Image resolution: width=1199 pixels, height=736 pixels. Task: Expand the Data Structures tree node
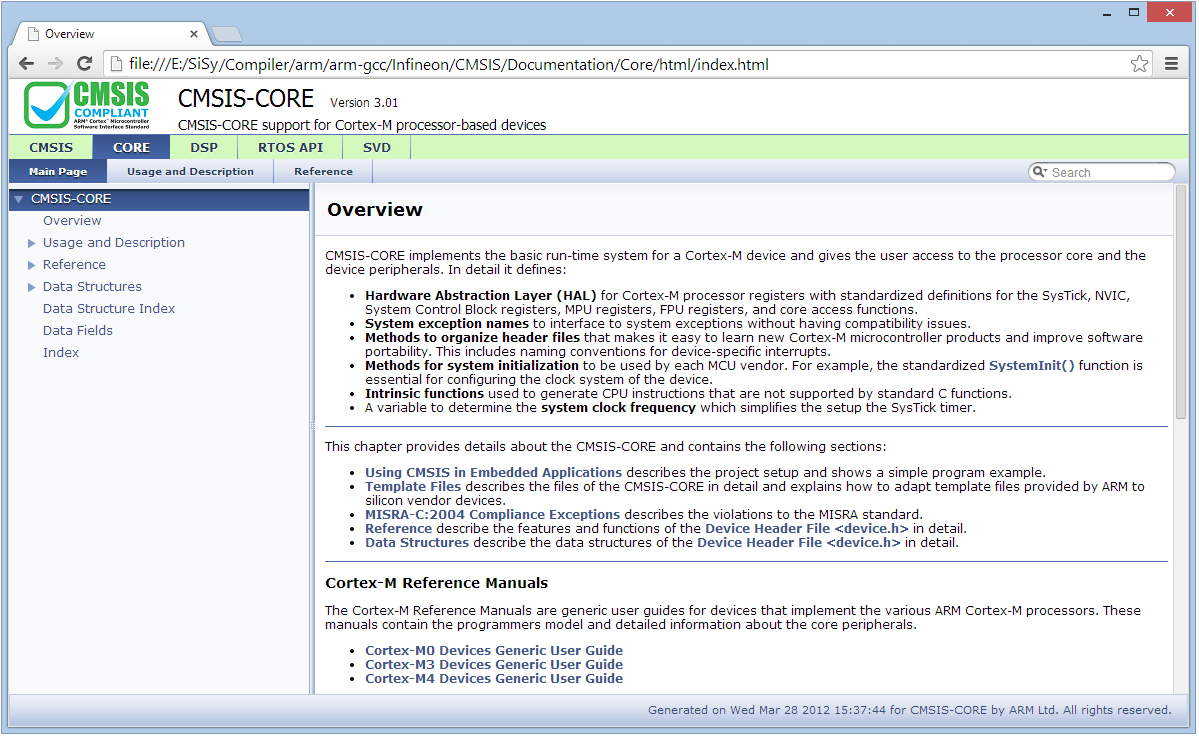pyautogui.click(x=32, y=287)
